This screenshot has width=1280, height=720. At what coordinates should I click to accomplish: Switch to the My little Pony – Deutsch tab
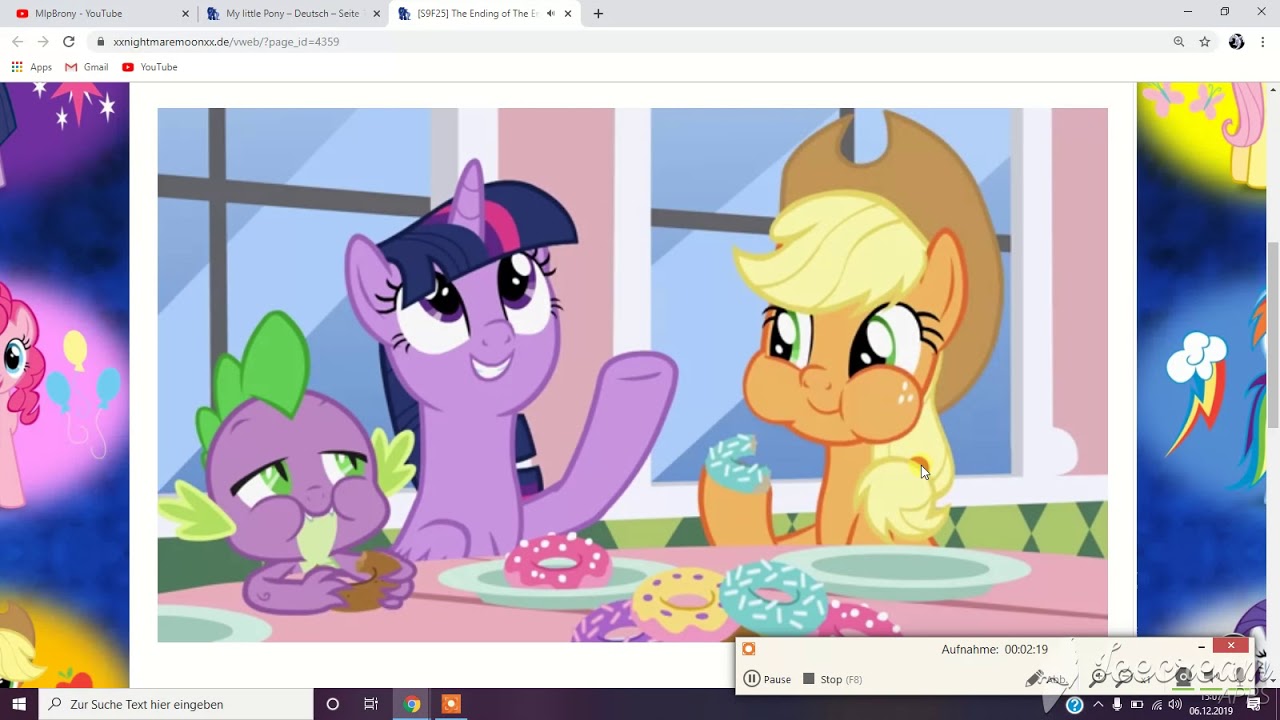[x=292, y=13]
